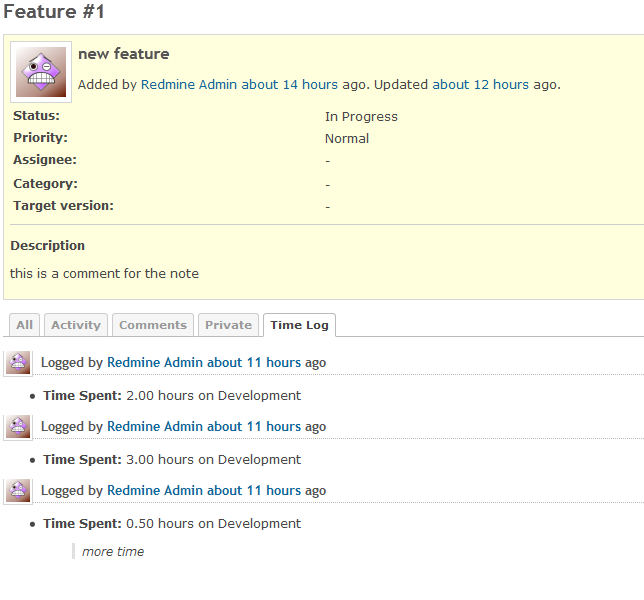Click avatar of the 0.50 hours log entry
644x600 pixels.
point(18,491)
